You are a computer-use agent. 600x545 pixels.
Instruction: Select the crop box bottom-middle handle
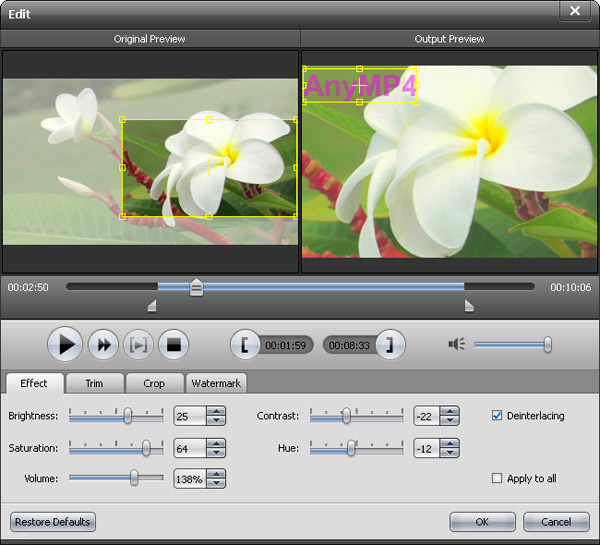(209, 217)
